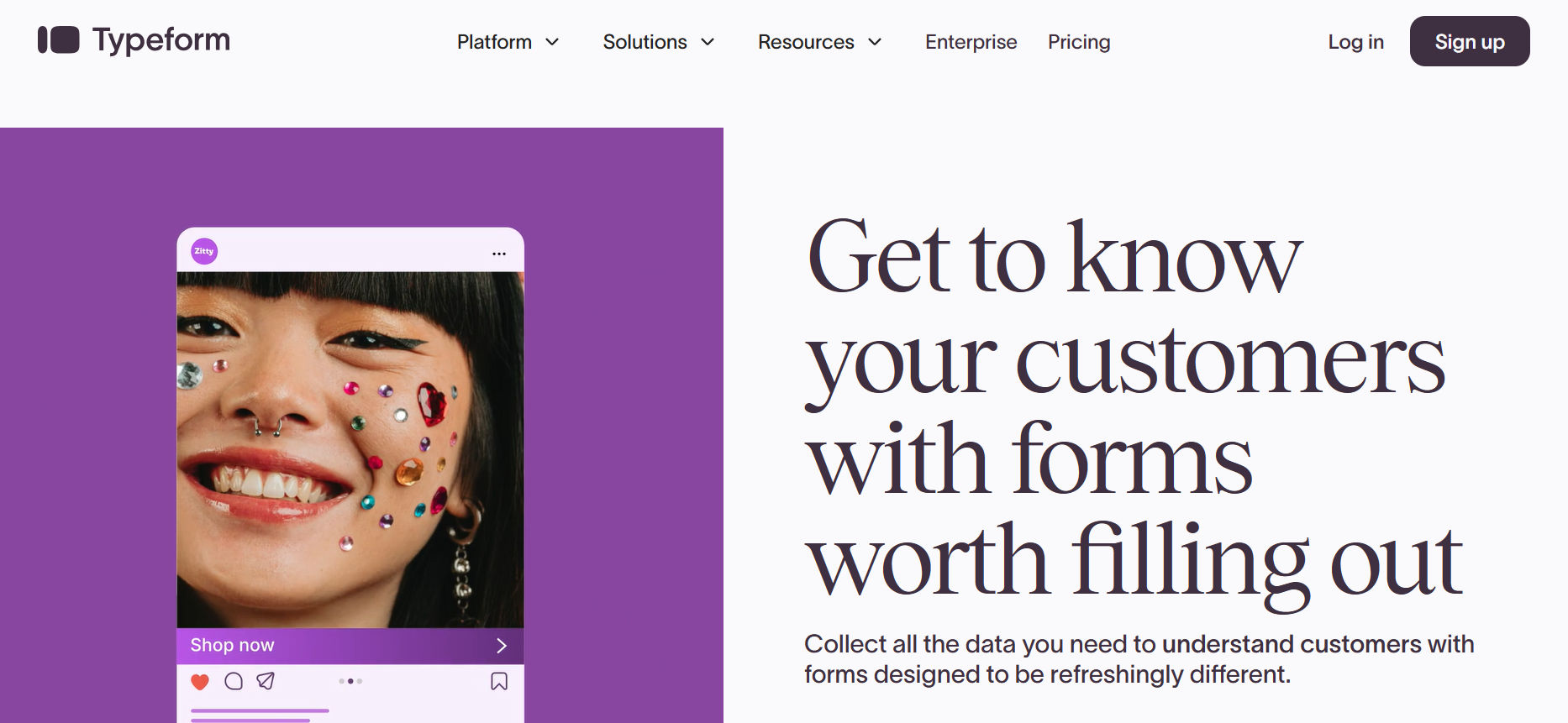The height and width of the screenshot is (723, 1568).
Task: Click the three-dot options icon on the post
Action: [498, 253]
